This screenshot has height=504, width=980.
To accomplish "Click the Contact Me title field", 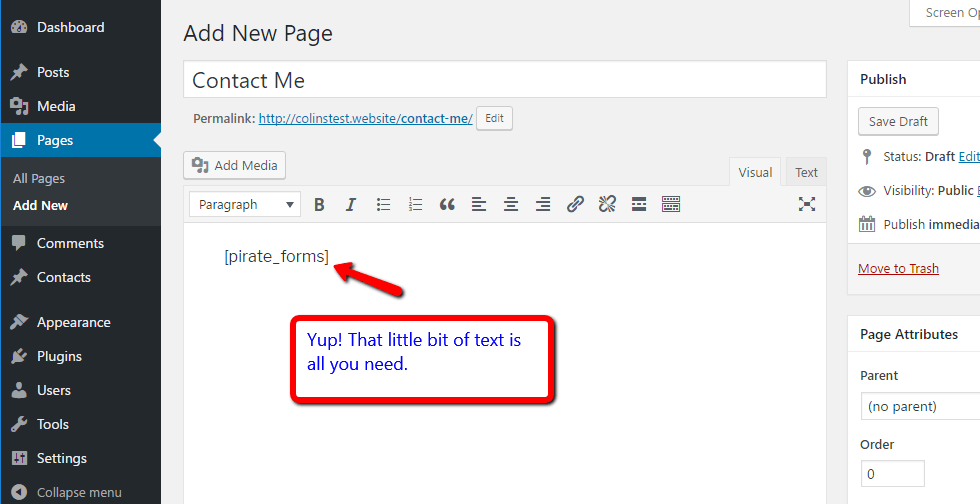I will click(505, 79).
